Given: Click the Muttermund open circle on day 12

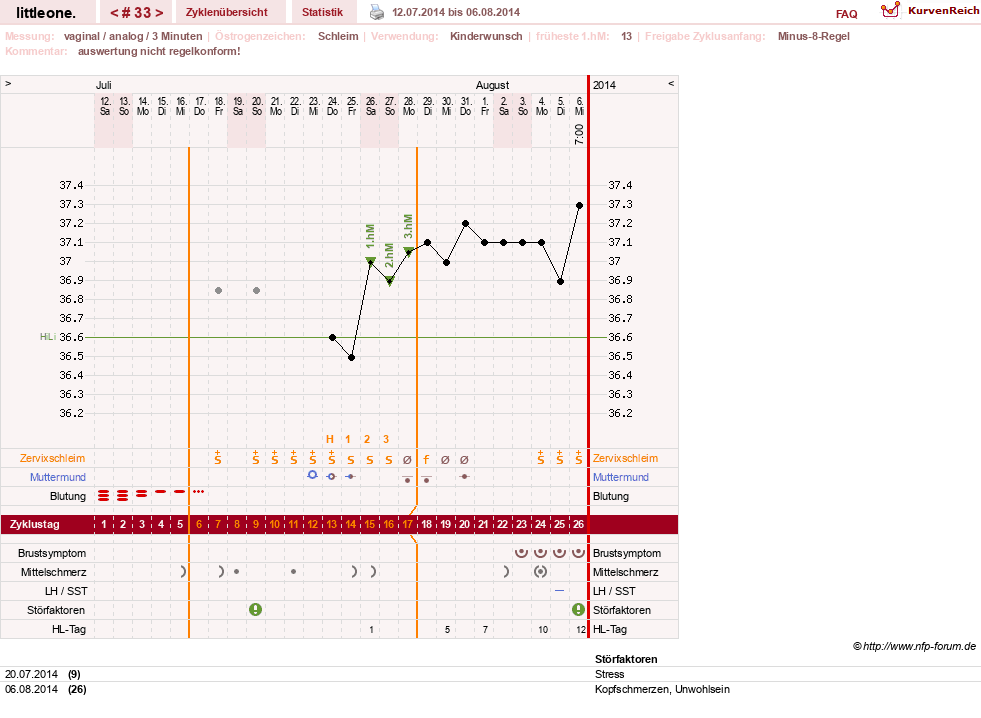Looking at the screenshot, I should coord(312,475).
